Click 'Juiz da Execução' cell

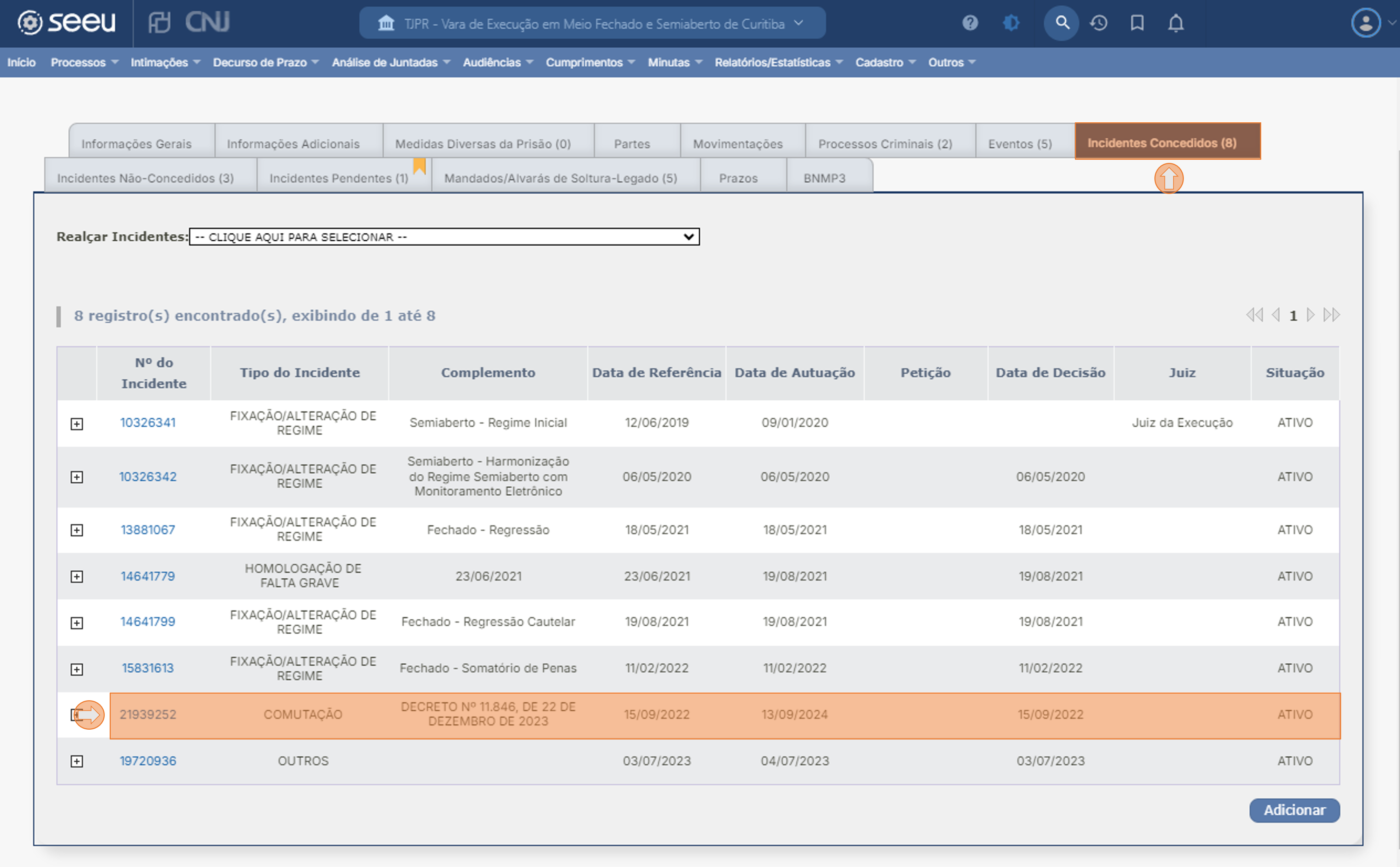click(1182, 422)
